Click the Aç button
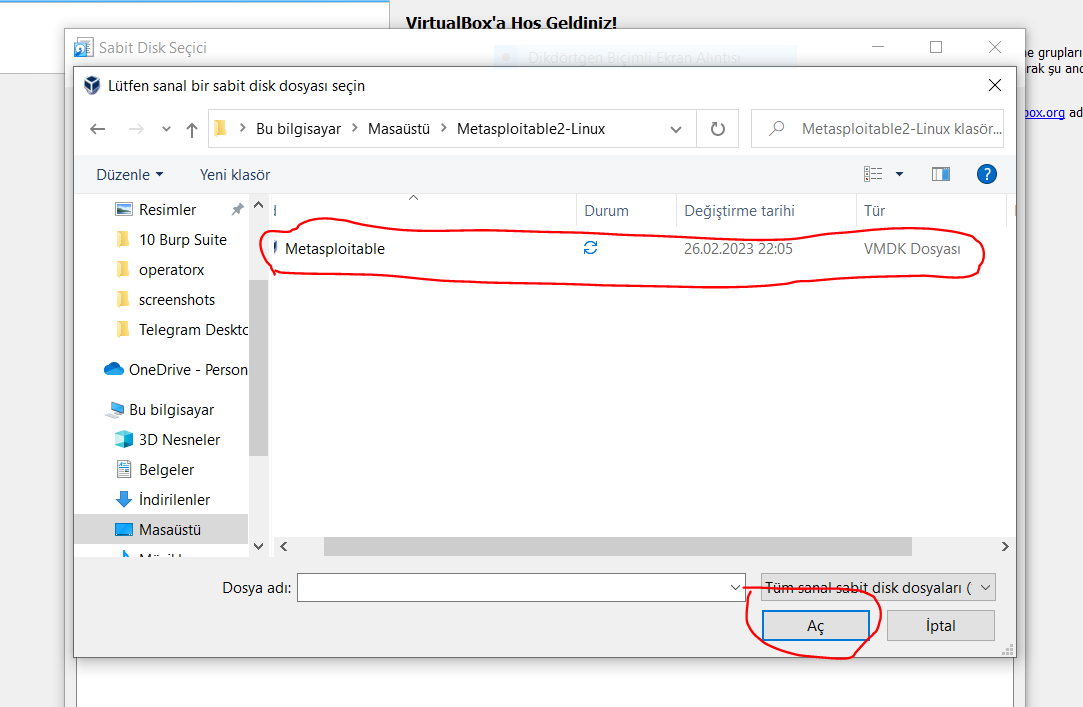 816,626
